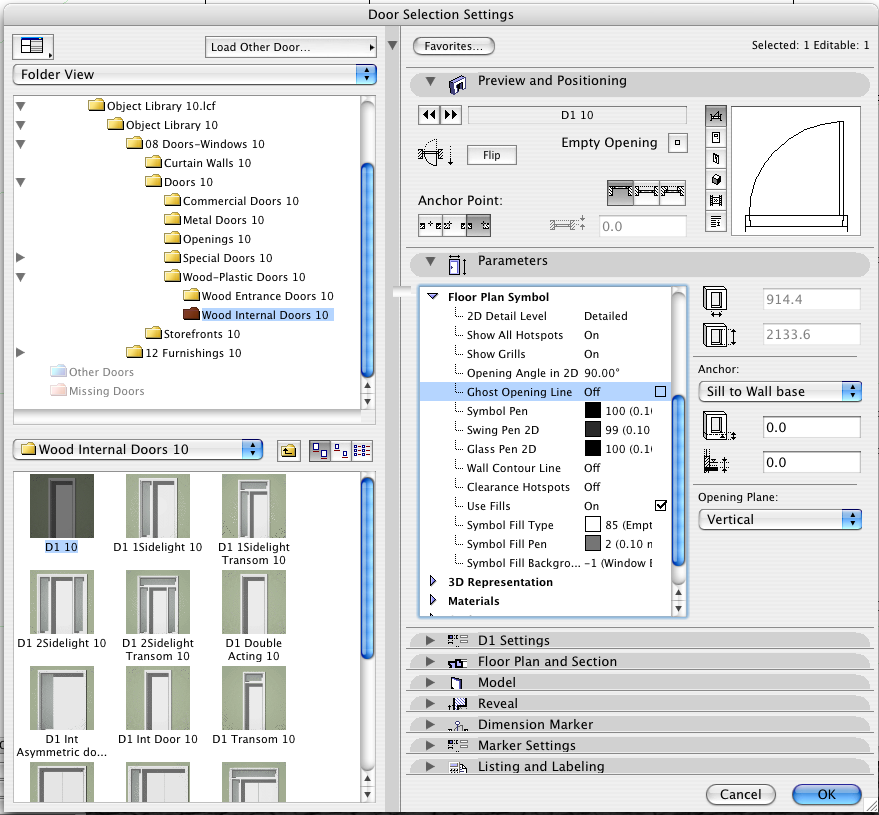Screen dimensions: 879x815
Task: Switch to list view of doors
Action: [362, 450]
